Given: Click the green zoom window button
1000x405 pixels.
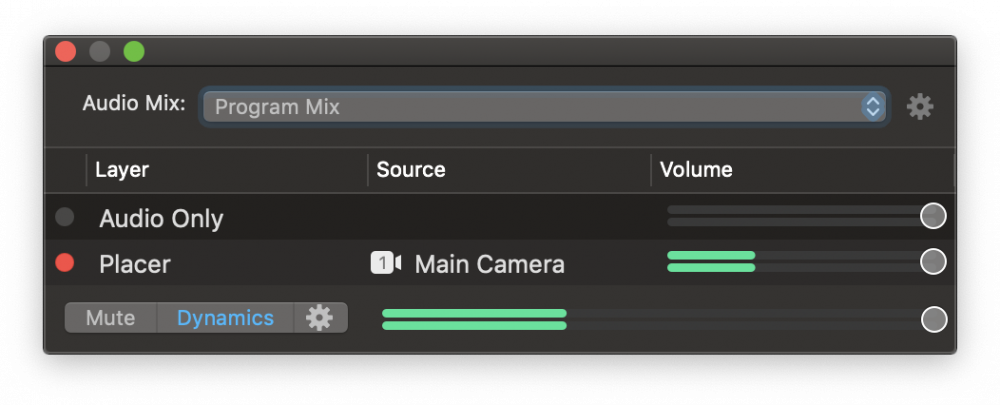Looking at the screenshot, I should click(x=134, y=52).
